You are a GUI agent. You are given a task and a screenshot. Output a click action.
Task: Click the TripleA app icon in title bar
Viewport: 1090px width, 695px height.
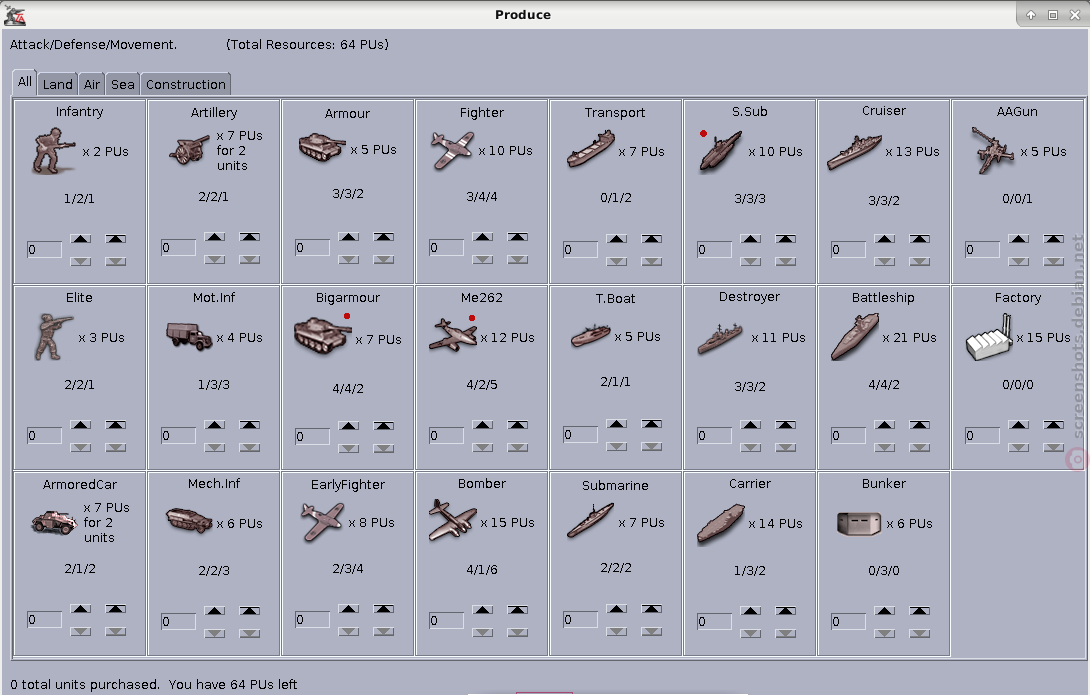[x=15, y=15]
